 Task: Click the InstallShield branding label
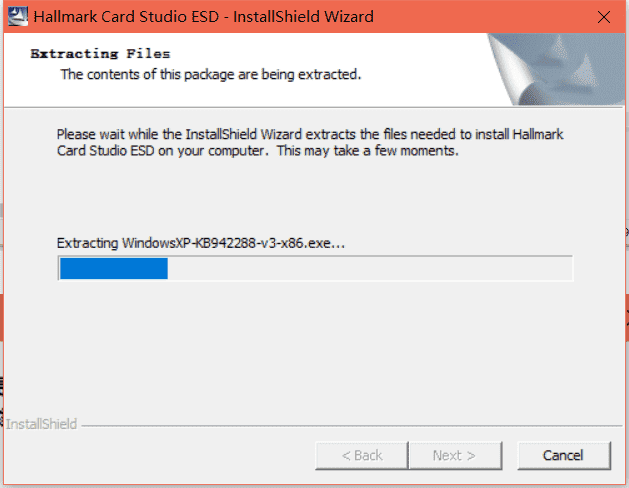pos(41,424)
